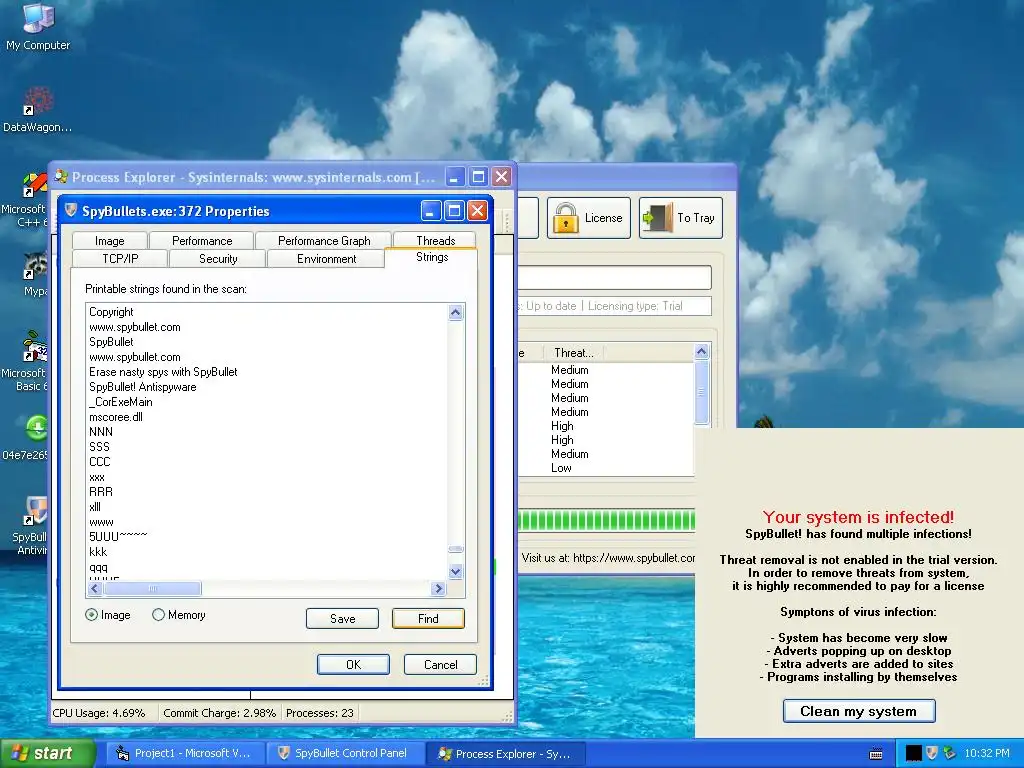This screenshot has height=768, width=1024.
Task: Switch to the Performance tab
Action: (x=202, y=240)
